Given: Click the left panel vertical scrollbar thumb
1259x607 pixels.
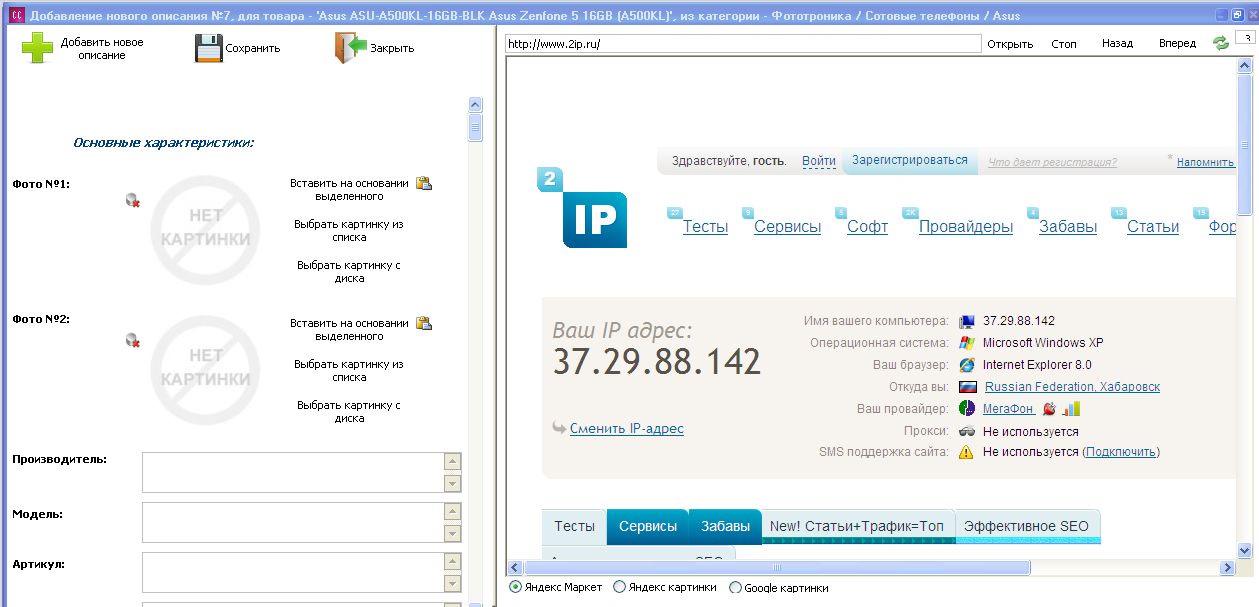Looking at the screenshot, I should 476,128.
